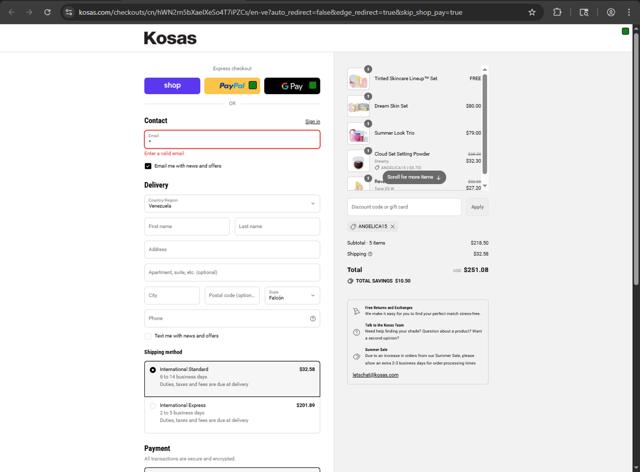Open the State Falcón dropdown
Image resolution: width=640 pixels, height=472 pixels.
(x=292, y=295)
